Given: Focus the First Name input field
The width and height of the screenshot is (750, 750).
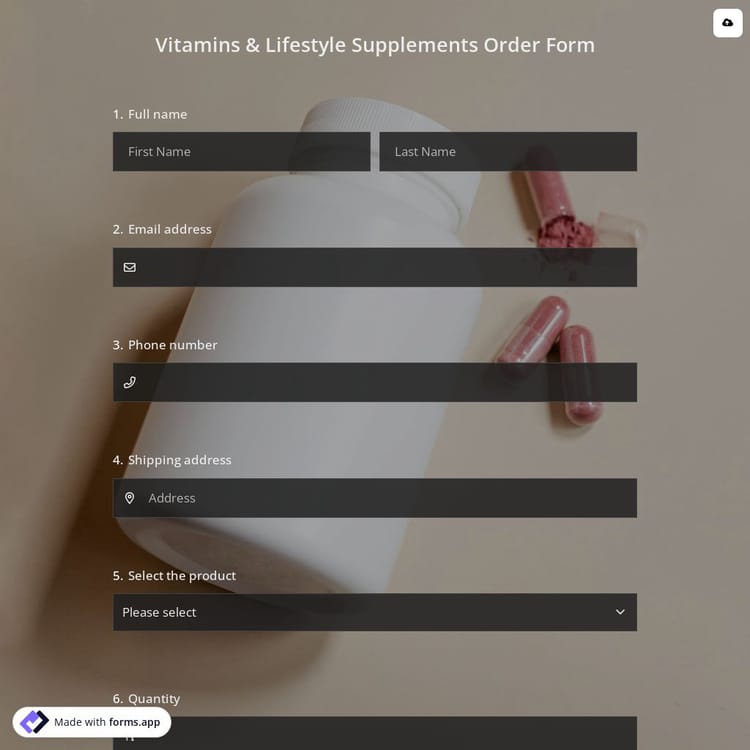Looking at the screenshot, I should point(242,152).
